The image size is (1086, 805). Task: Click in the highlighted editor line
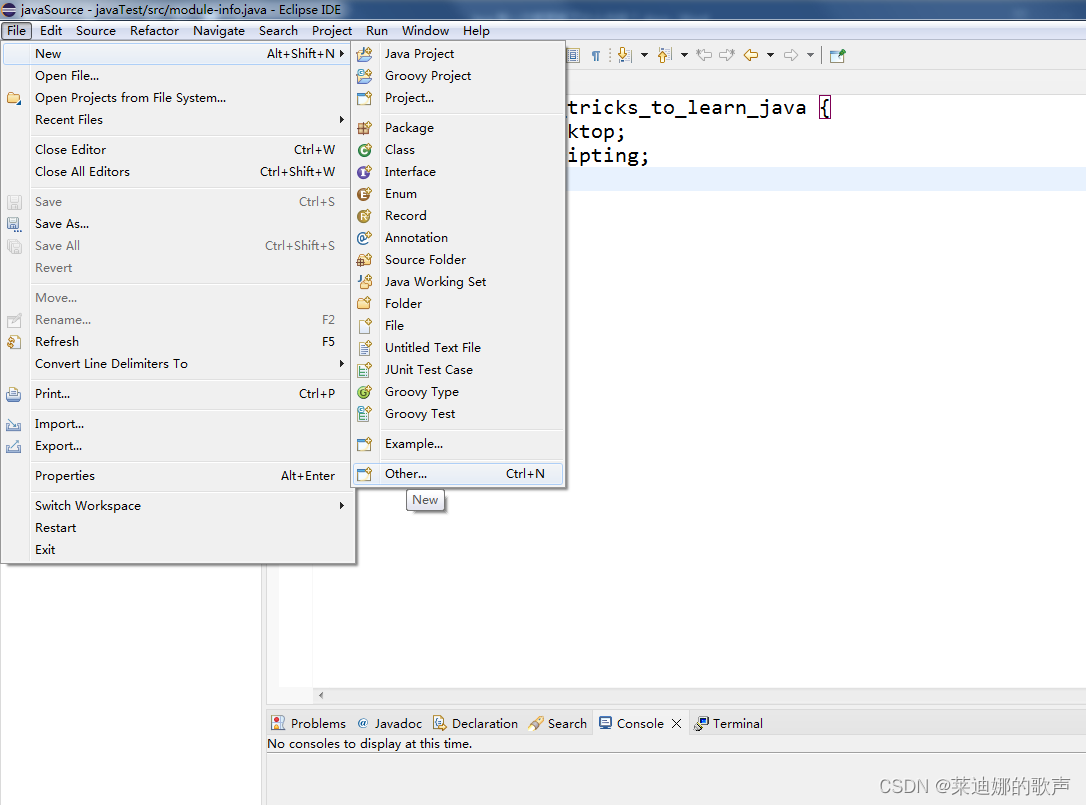click(x=826, y=179)
